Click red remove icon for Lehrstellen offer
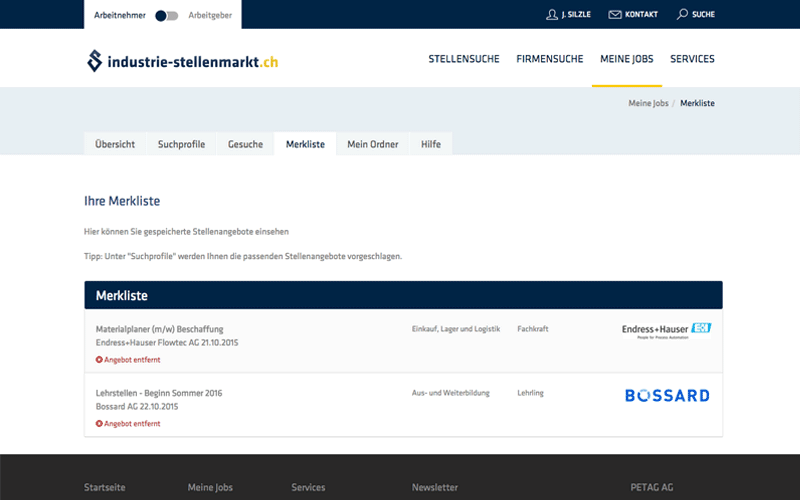This screenshot has height=500, width=800. pos(100,423)
